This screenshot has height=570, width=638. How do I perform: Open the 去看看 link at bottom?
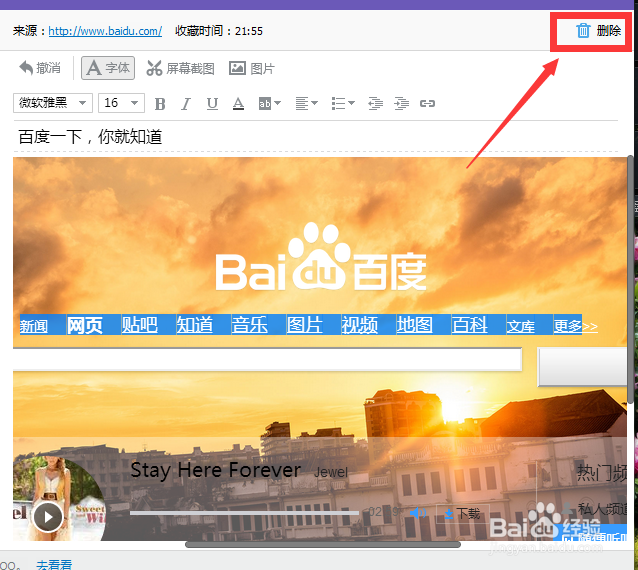[x=54, y=564]
